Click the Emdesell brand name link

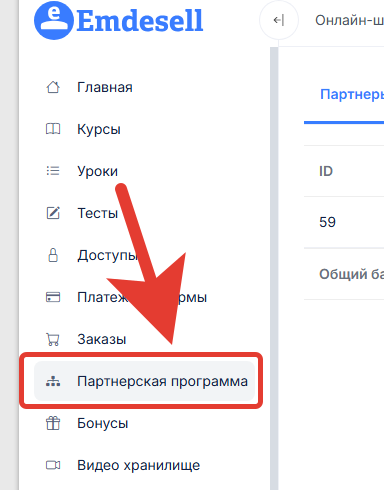pos(140,20)
